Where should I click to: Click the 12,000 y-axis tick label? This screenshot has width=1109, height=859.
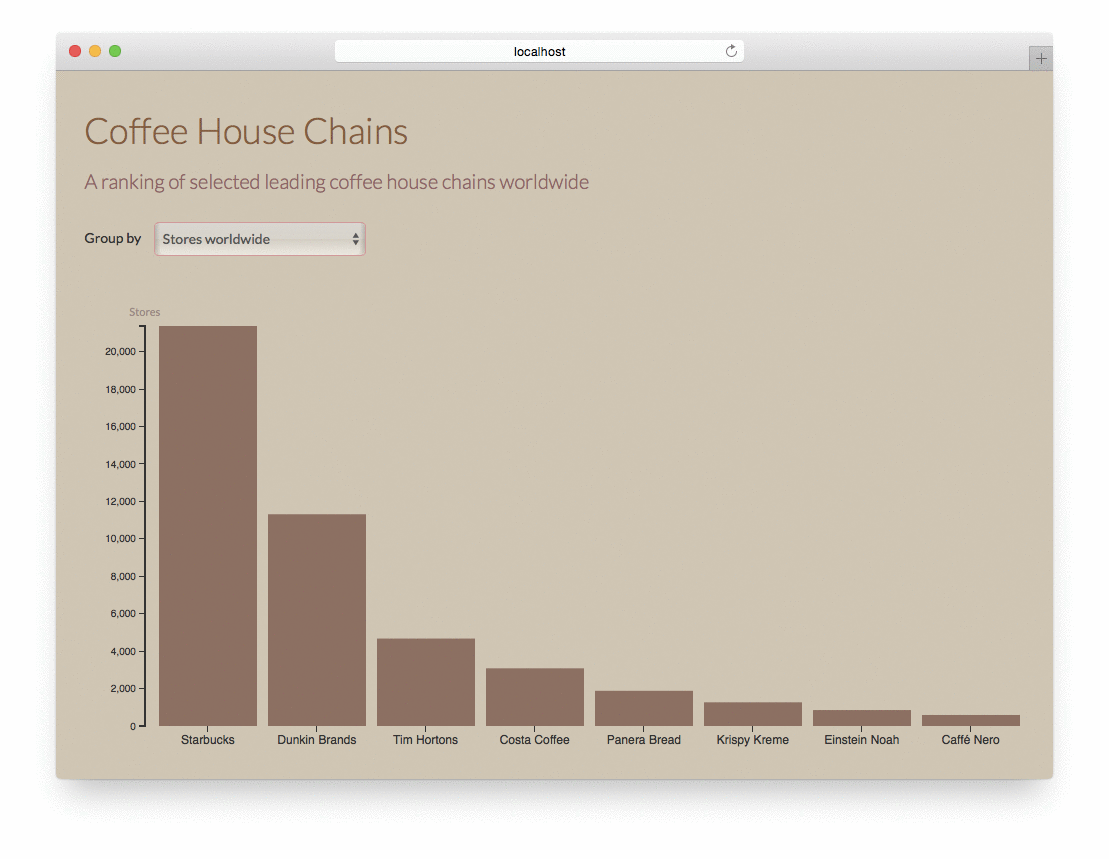[120, 501]
